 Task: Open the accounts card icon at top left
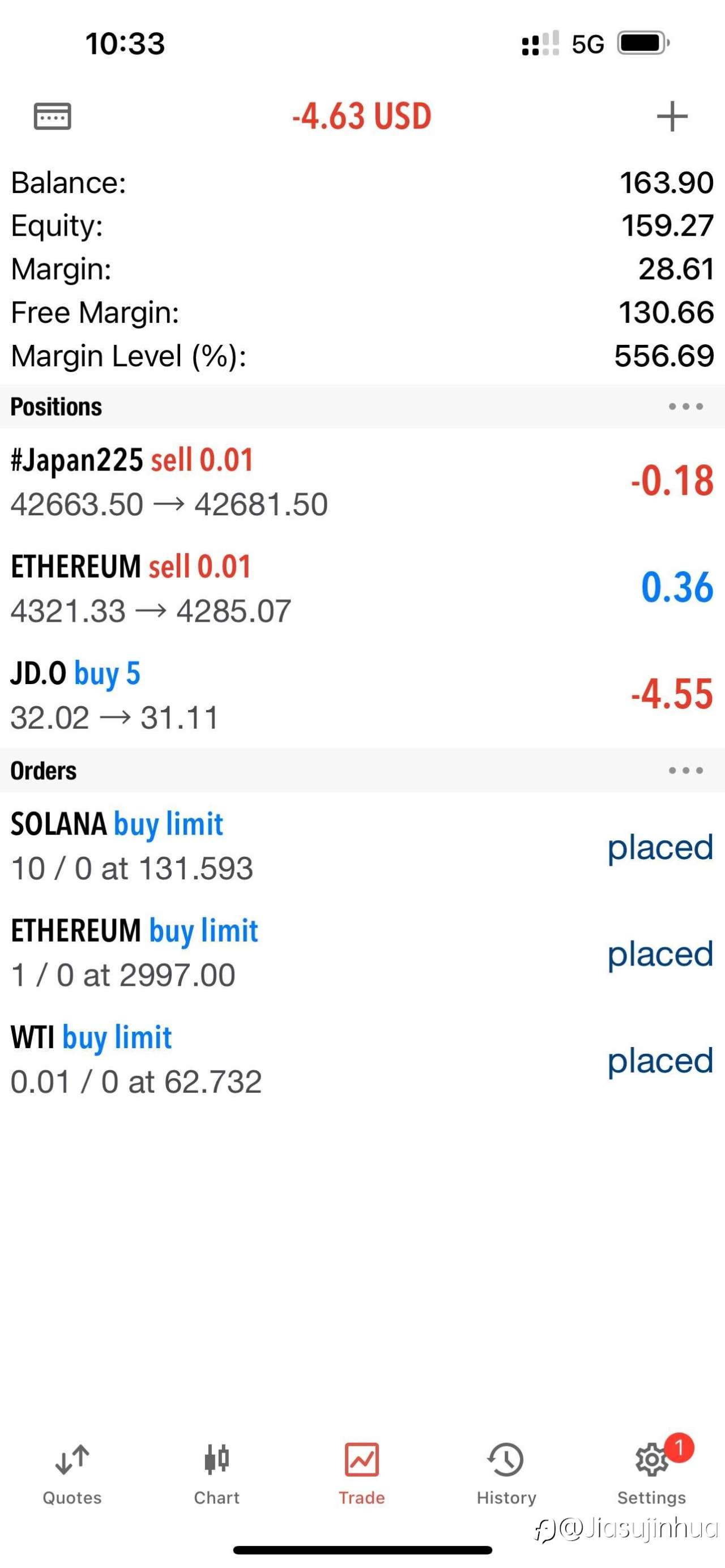[52, 116]
